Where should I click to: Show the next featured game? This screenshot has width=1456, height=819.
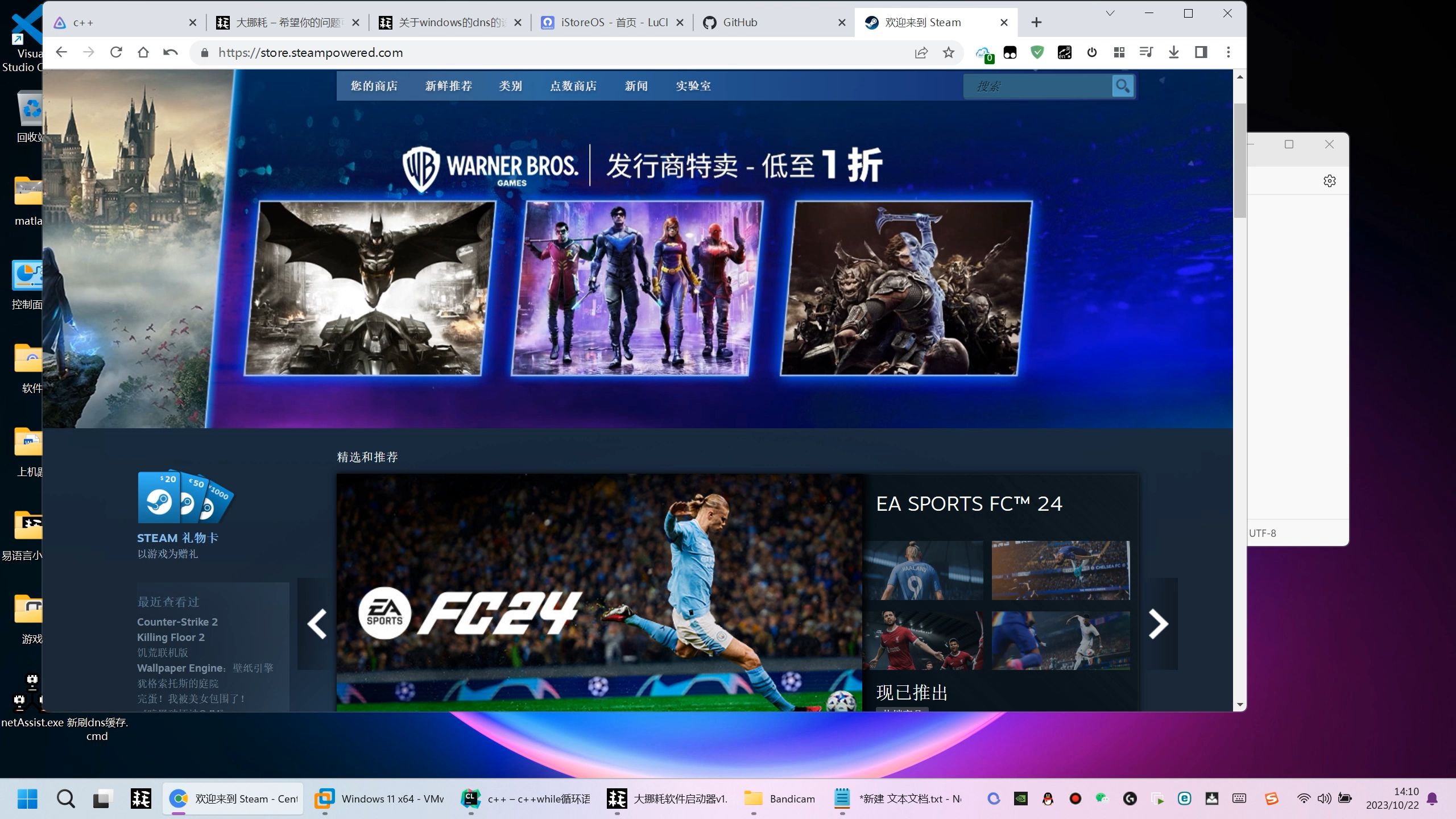1158,624
